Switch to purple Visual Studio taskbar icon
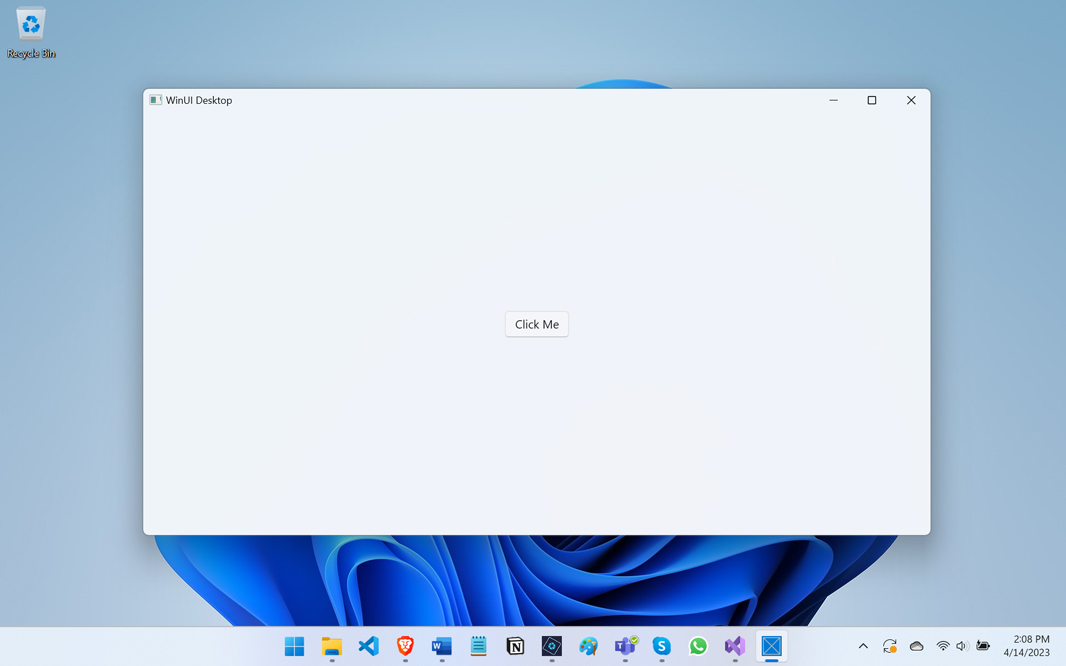This screenshot has width=1066, height=666. point(735,646)
